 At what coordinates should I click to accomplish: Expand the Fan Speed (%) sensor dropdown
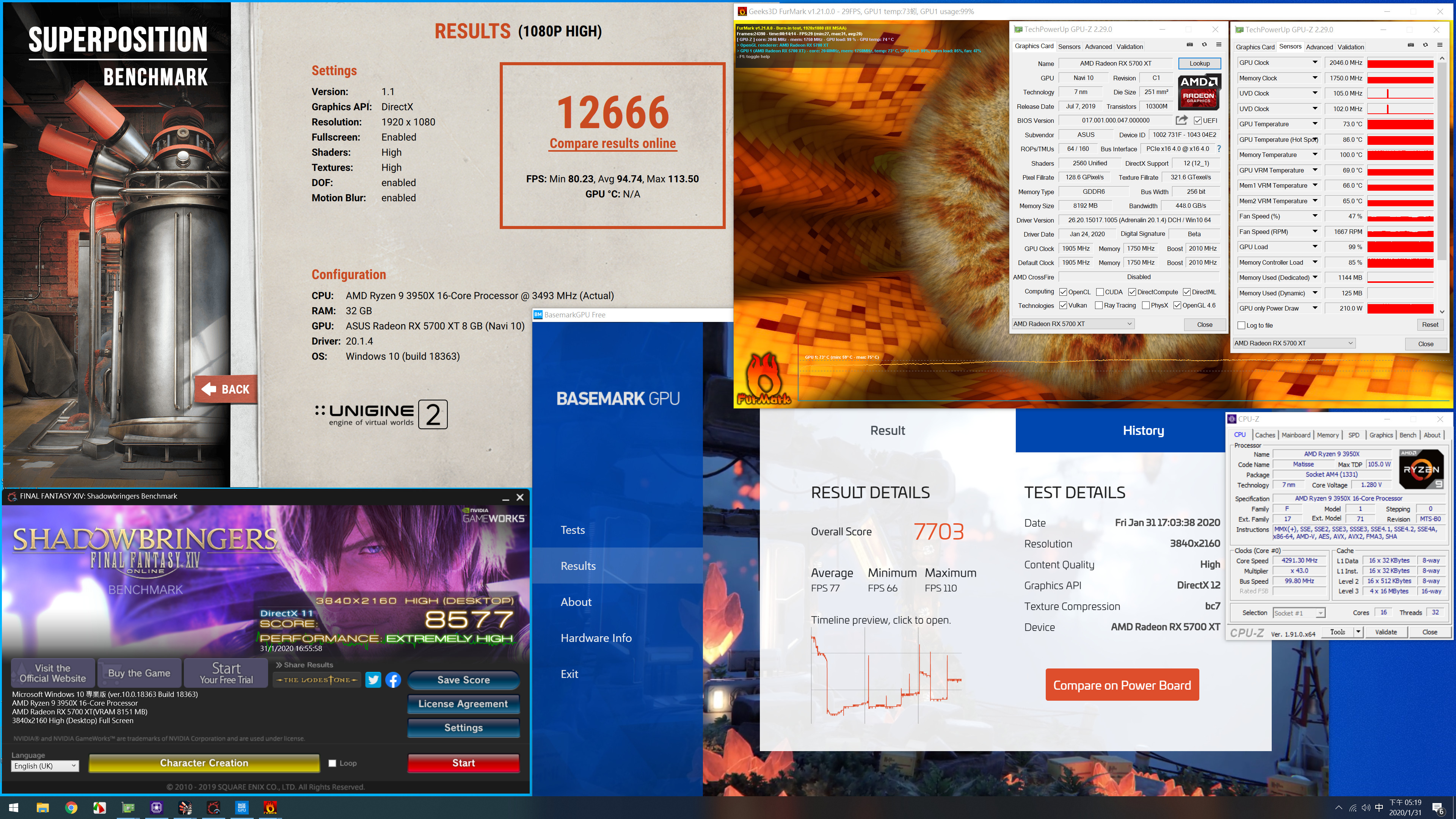pos(1315,216)
